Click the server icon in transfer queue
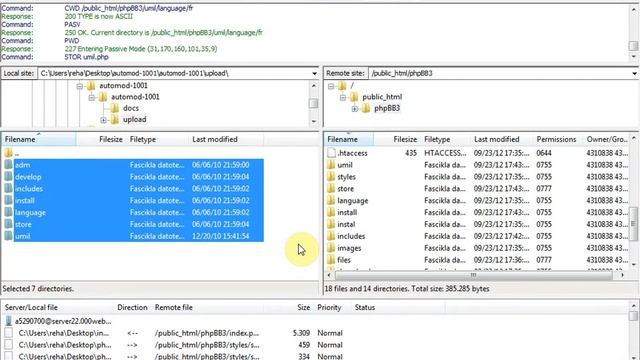 coord(9,321)
